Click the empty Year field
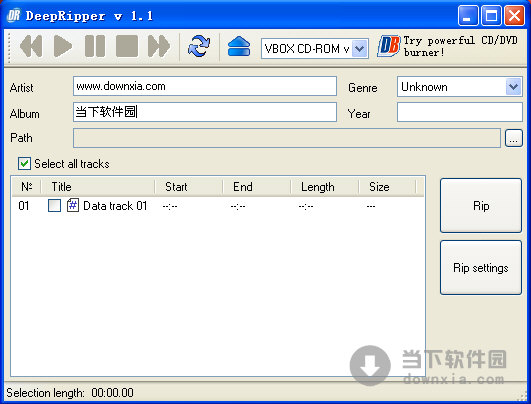 460,112
